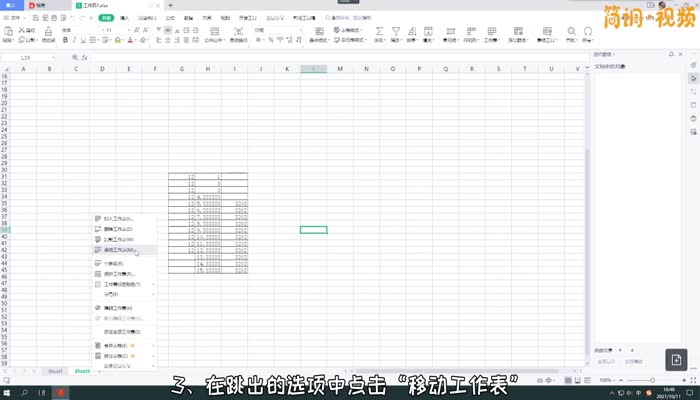
Task: Expand the sheet tab color submenu
Action: (x=154, y=284)
